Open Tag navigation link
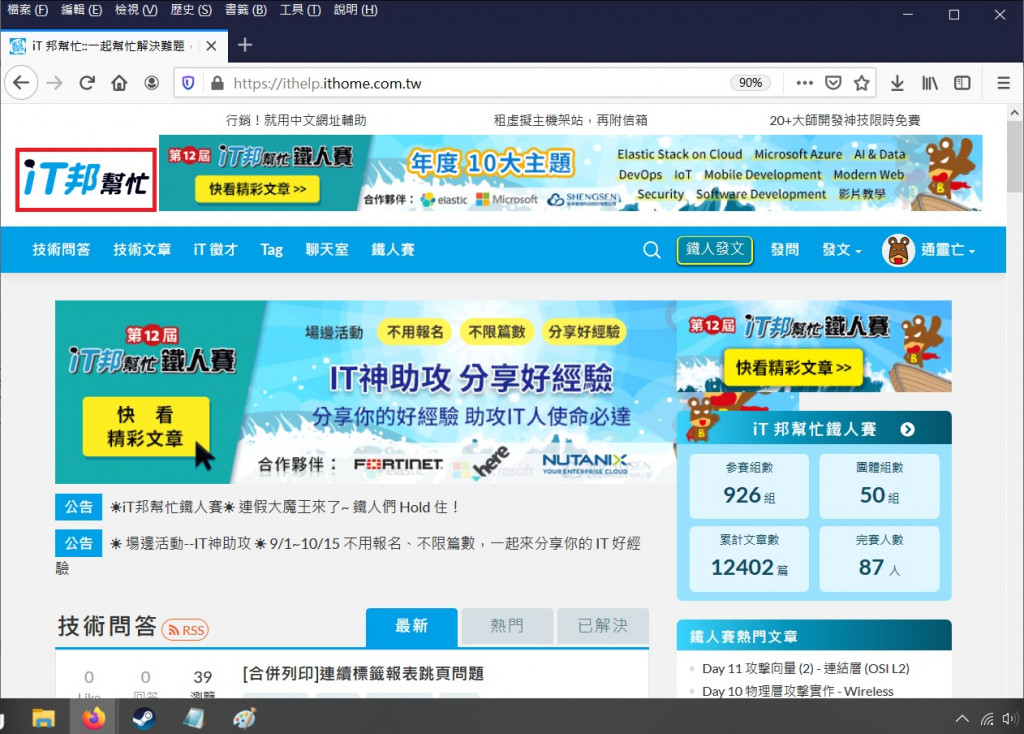This screenshot has height=734, width=1024. [271, 249]
